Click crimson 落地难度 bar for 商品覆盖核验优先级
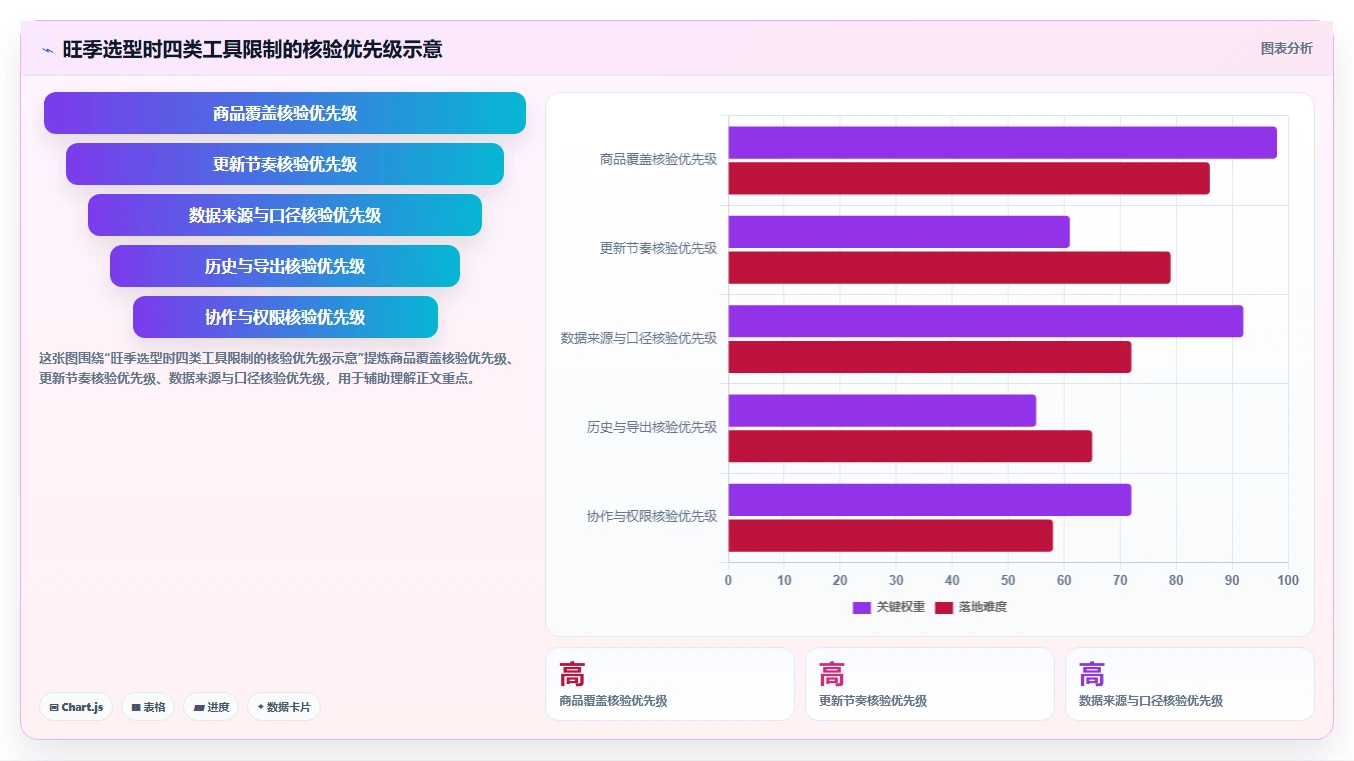 [x=969, y=178]
